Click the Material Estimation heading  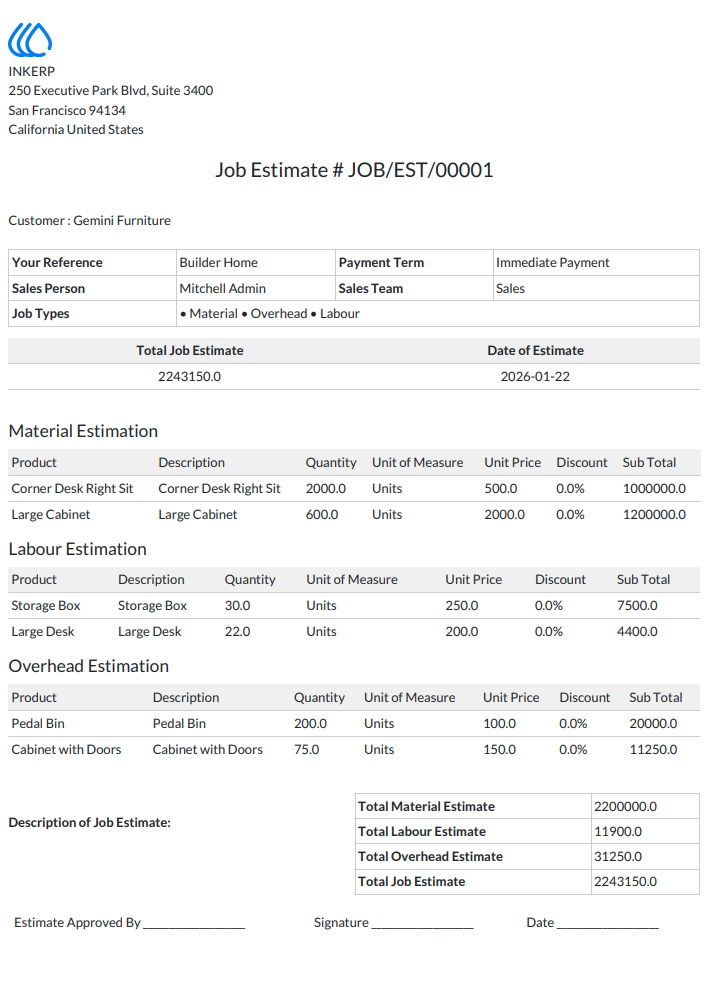(x=83, y=431)
